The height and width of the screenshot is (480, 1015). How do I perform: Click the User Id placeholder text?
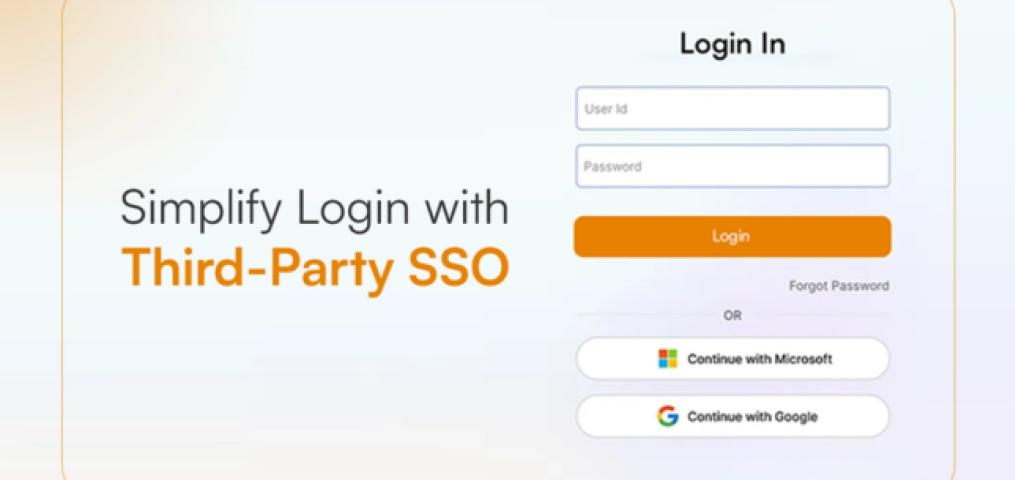click(606, 109)
